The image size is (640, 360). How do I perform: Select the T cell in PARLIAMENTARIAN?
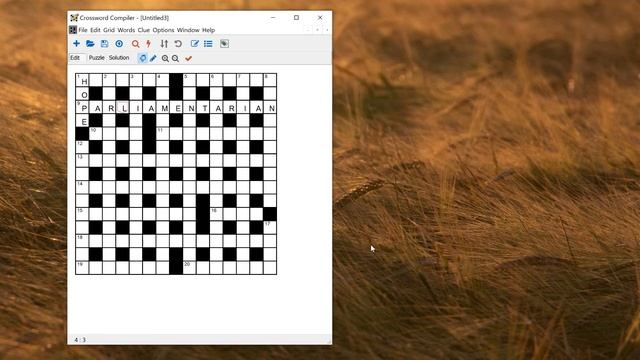point(203,107)
